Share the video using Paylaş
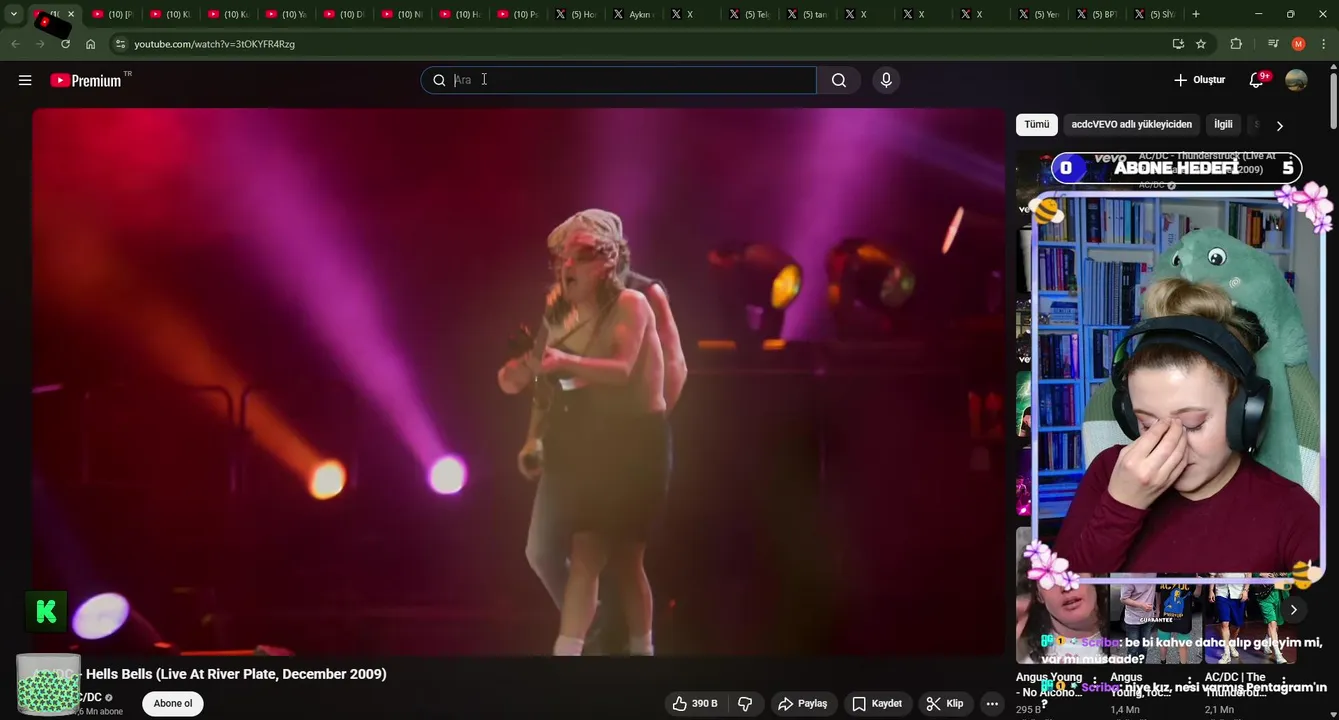Screen dimensions: 1339x720 point(803,704)
